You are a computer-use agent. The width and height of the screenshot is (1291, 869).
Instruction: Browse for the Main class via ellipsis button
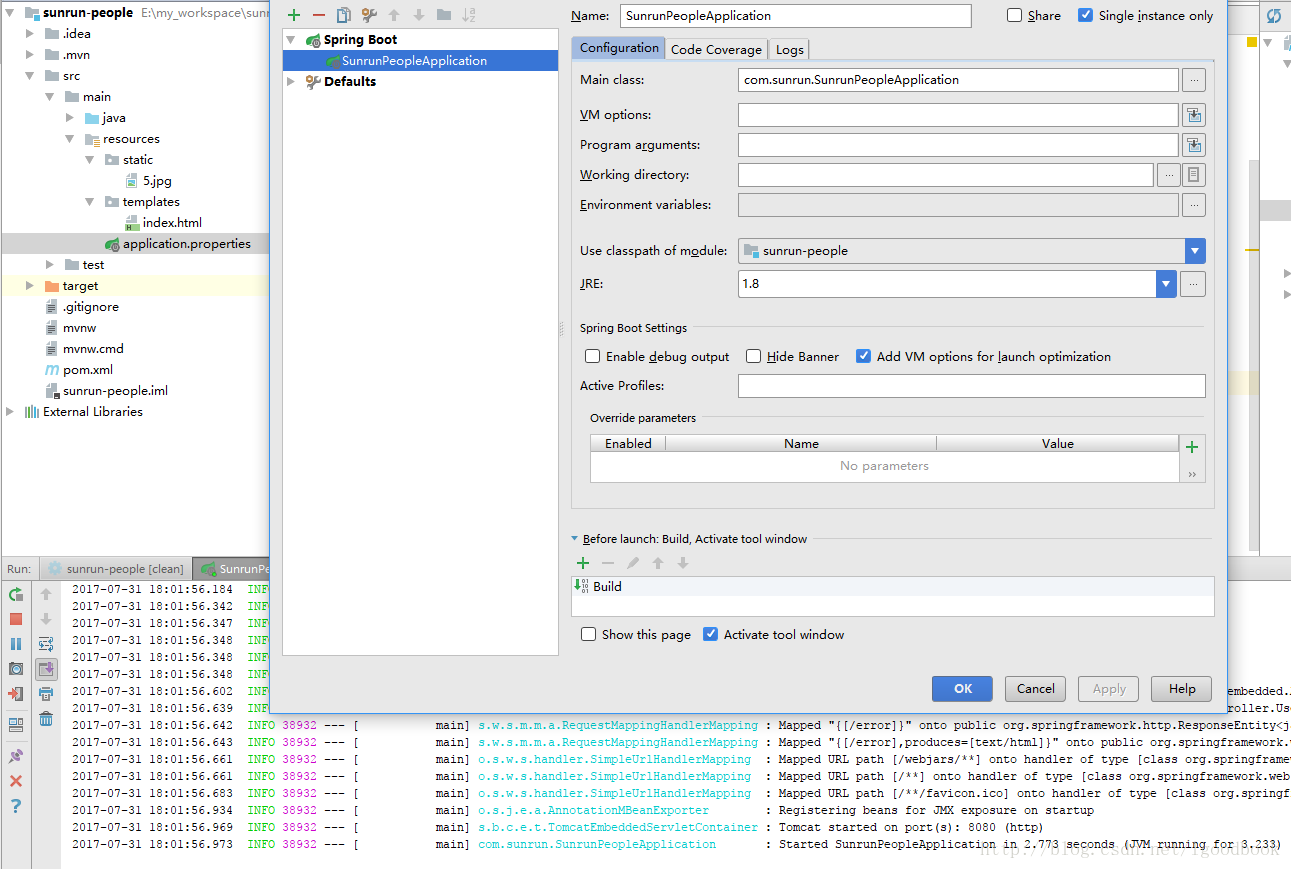(x=1193, y=80)
